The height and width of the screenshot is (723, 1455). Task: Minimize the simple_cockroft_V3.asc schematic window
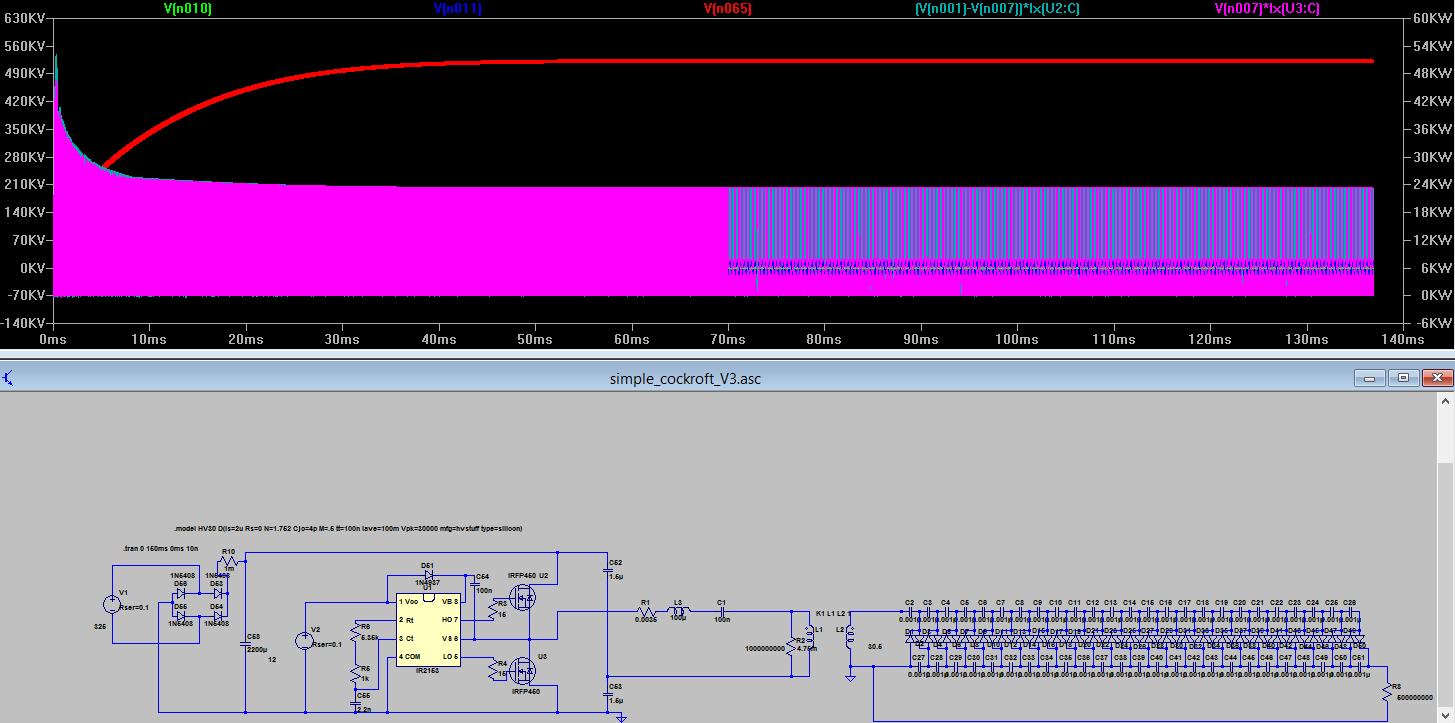pyautogui.click(x=1370, y=378)
